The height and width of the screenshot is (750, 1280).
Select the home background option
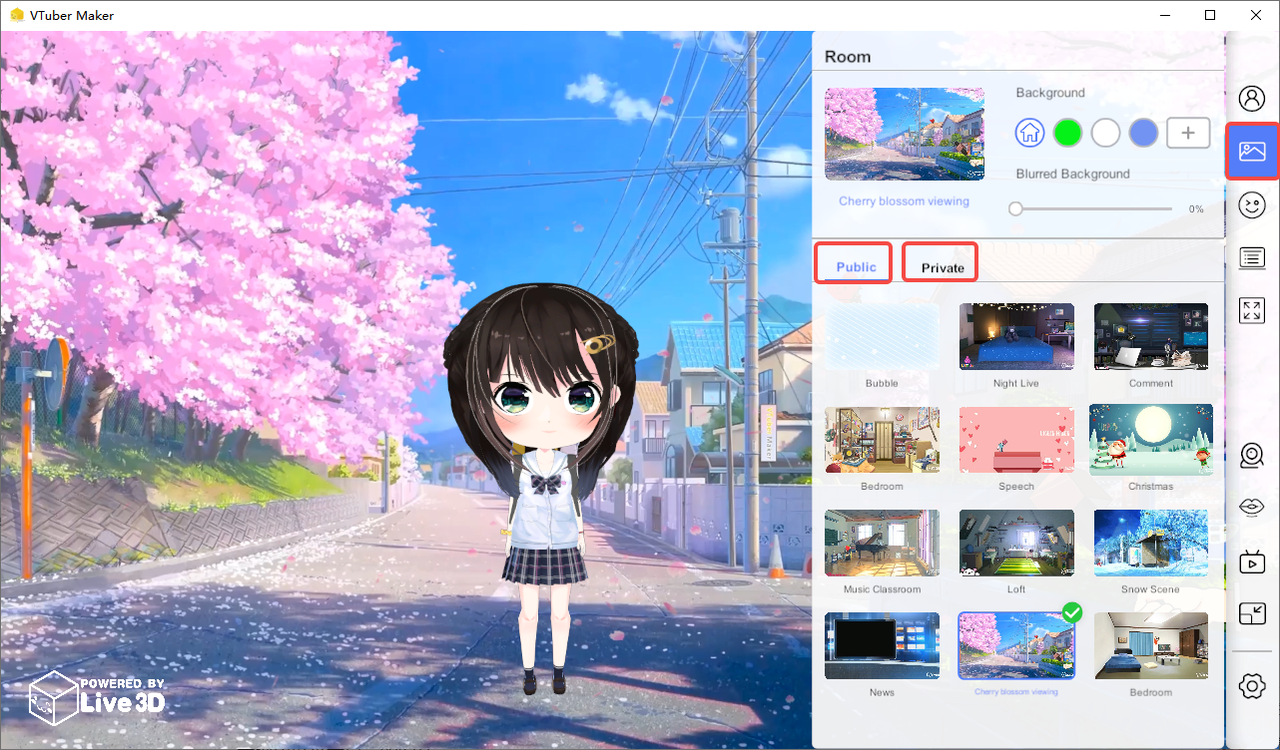1029,132
